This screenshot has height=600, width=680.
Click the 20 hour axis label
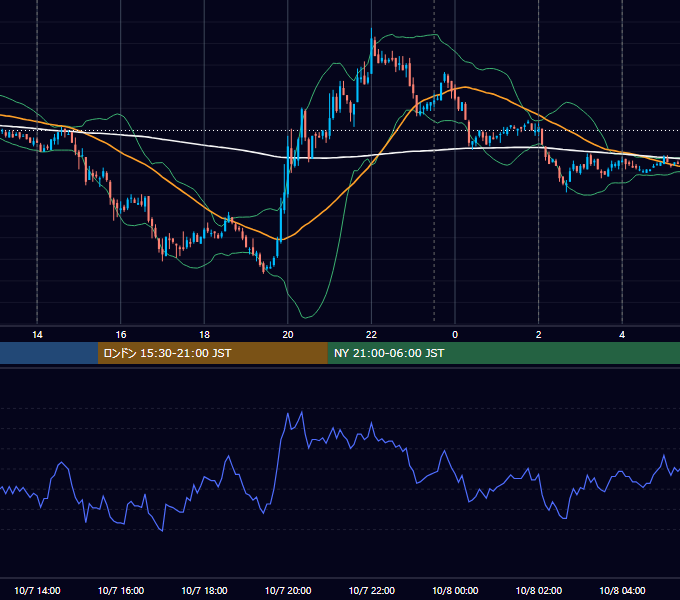tap(288, 335)
